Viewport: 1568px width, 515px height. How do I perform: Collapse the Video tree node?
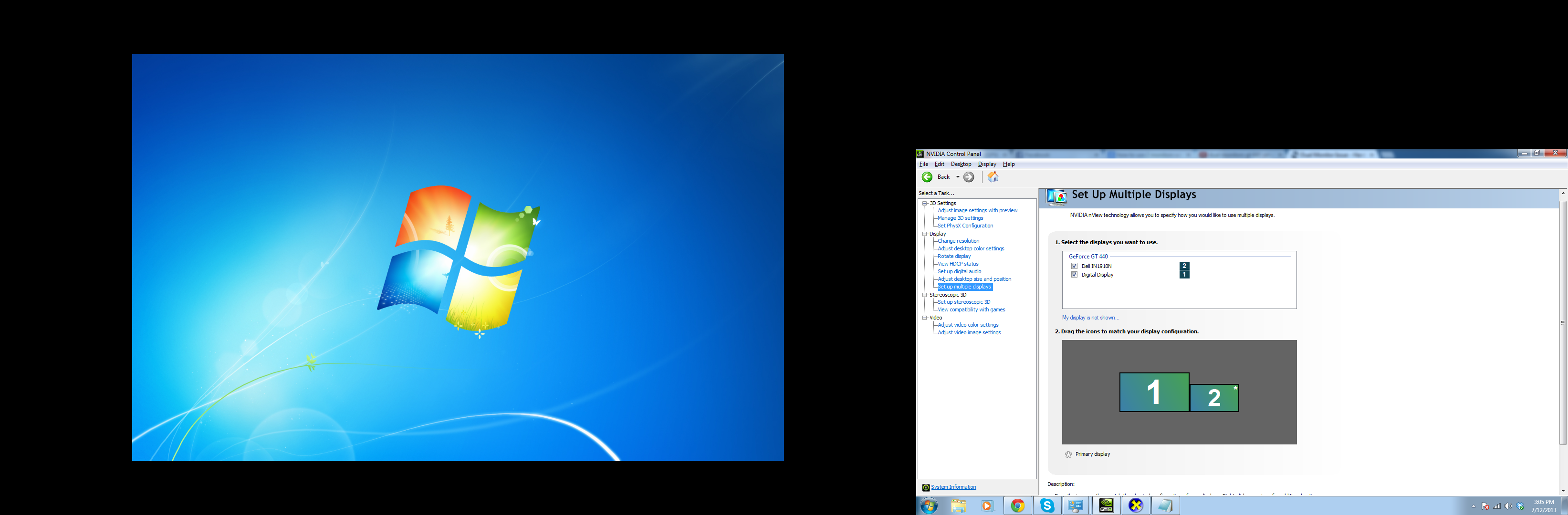coord(925,318)
